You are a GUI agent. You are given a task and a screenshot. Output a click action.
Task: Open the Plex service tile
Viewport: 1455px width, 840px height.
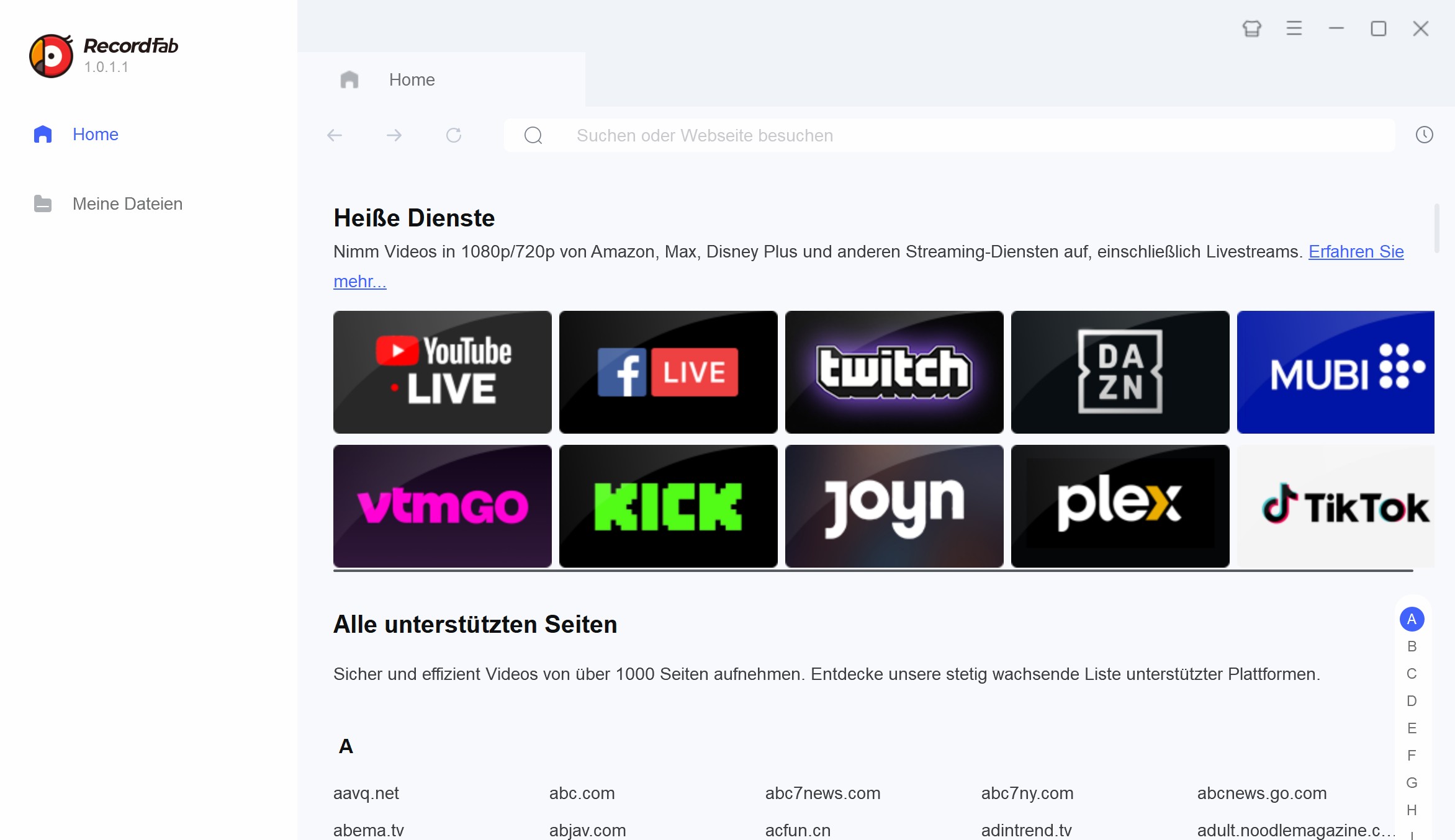(1120, 506)
